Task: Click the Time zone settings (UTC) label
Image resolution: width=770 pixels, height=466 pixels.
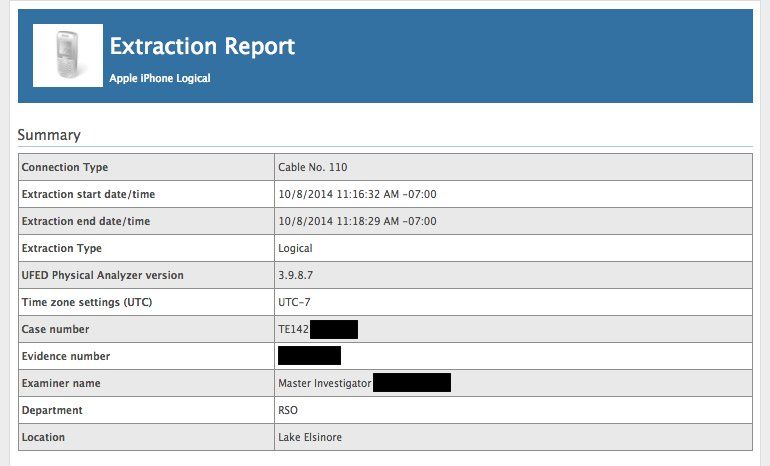Action: pyautogui.click(x=89, y=302)
